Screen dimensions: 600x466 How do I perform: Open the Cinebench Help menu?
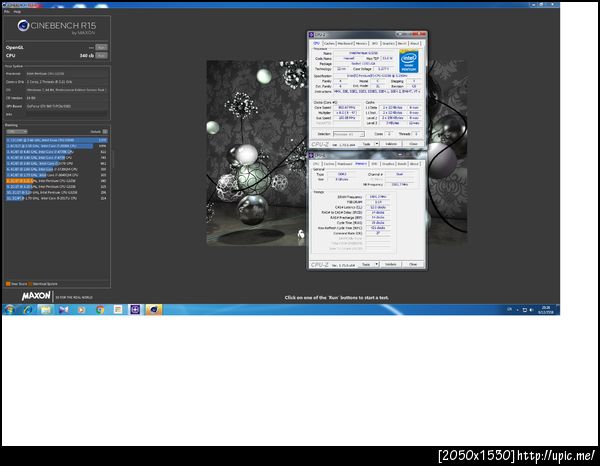pyautogui.click(x=17, y=12)
